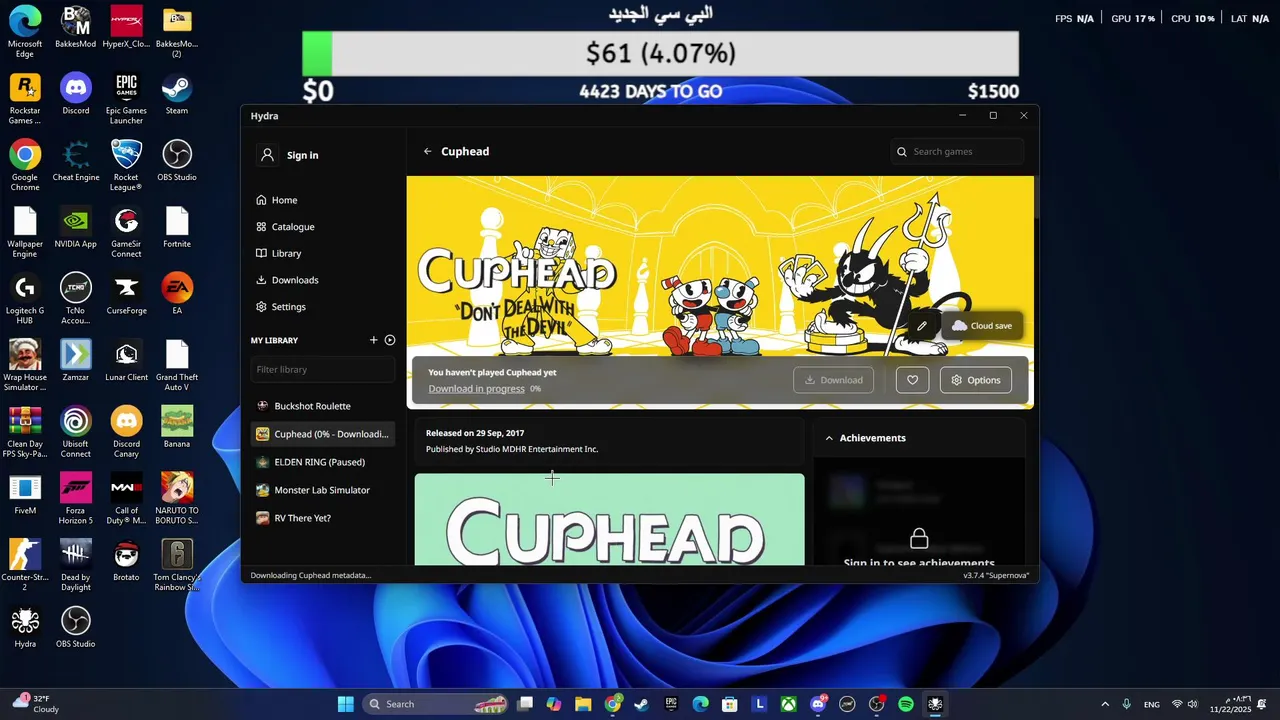Open weather widget showing 32°F Cloudy
Screen dimensions: 1280x720
[x=36, y=704]
